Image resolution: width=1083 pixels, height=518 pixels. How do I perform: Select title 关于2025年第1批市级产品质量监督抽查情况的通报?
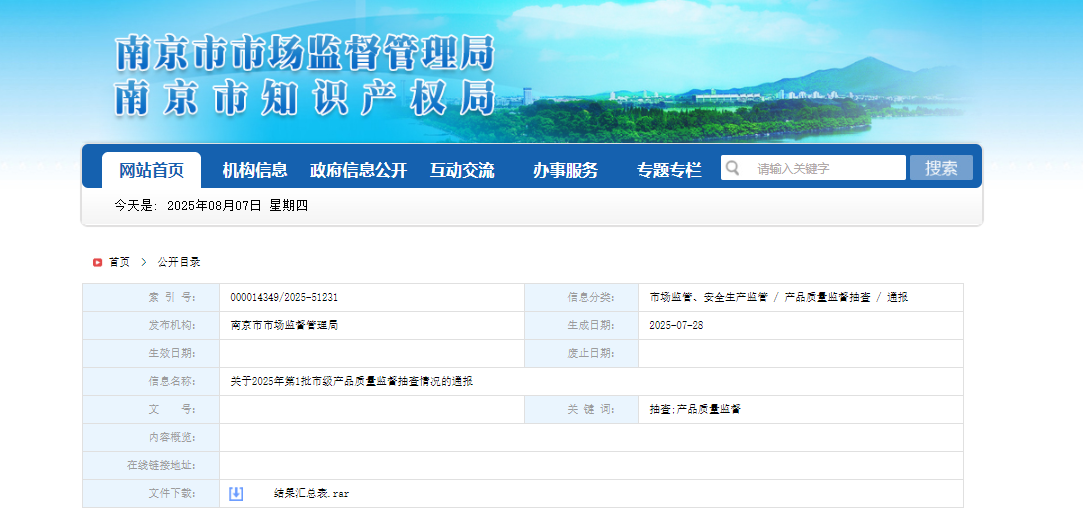pos(352,381)
